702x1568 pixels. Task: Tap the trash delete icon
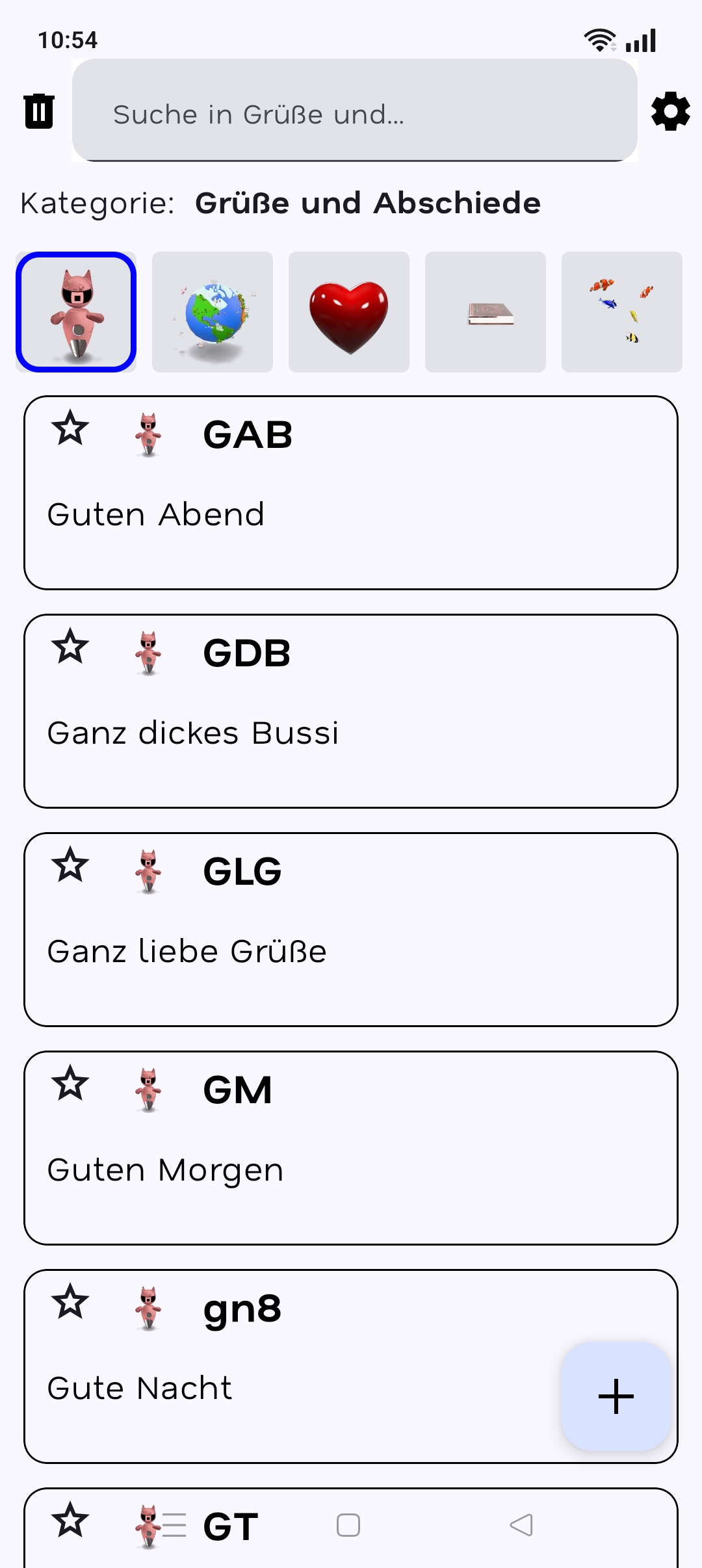(39, 111)
